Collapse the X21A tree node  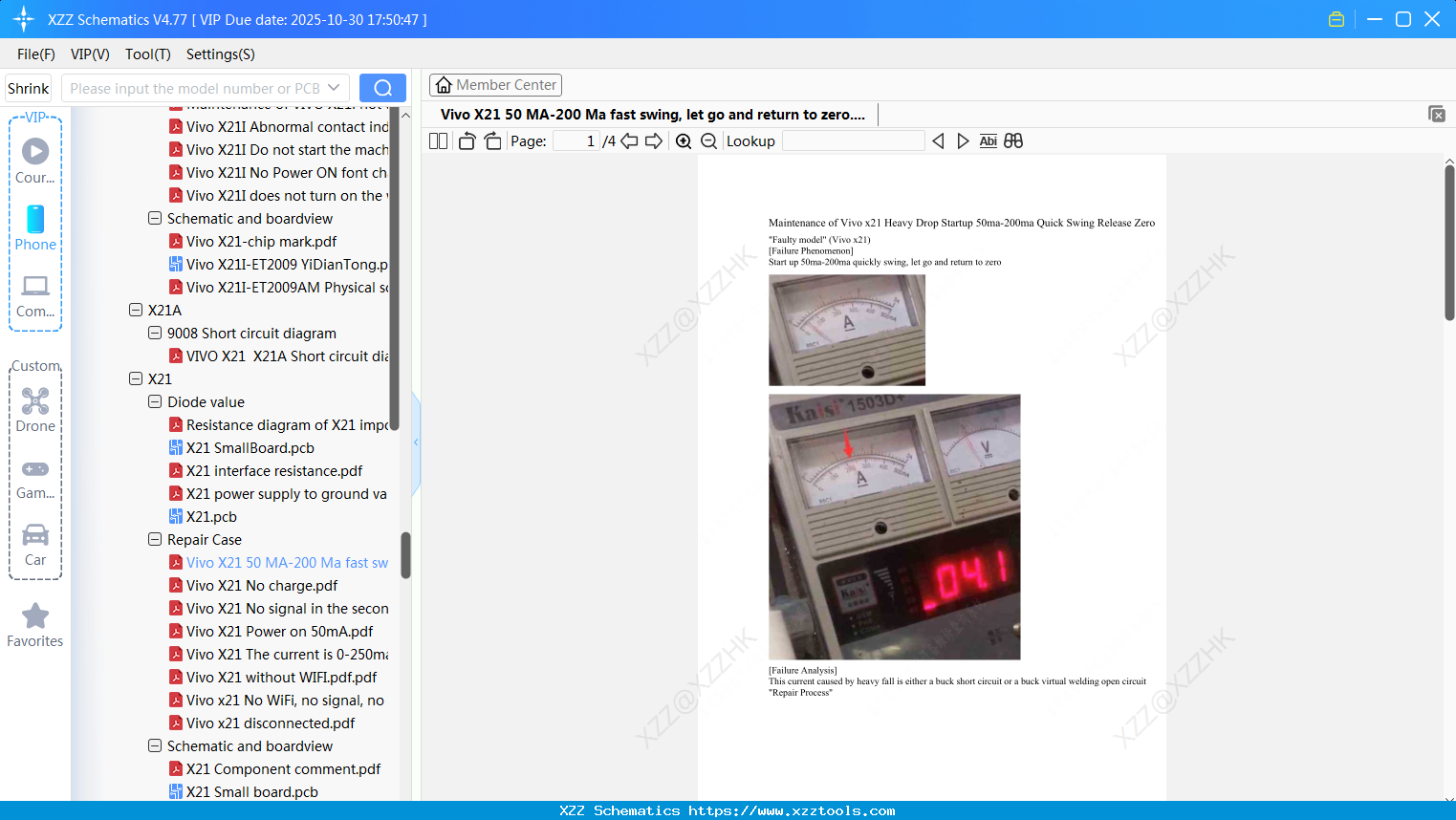(x=136, y=310)
